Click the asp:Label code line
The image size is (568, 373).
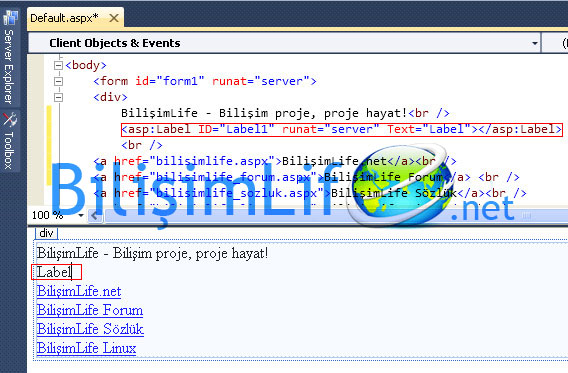coord(342,129)
